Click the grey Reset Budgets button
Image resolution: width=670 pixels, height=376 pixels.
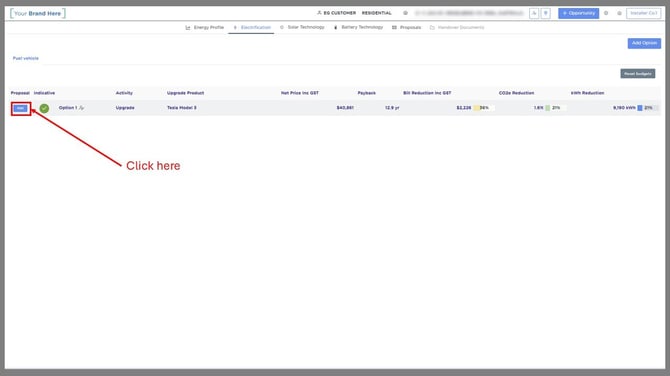[638, 73]
